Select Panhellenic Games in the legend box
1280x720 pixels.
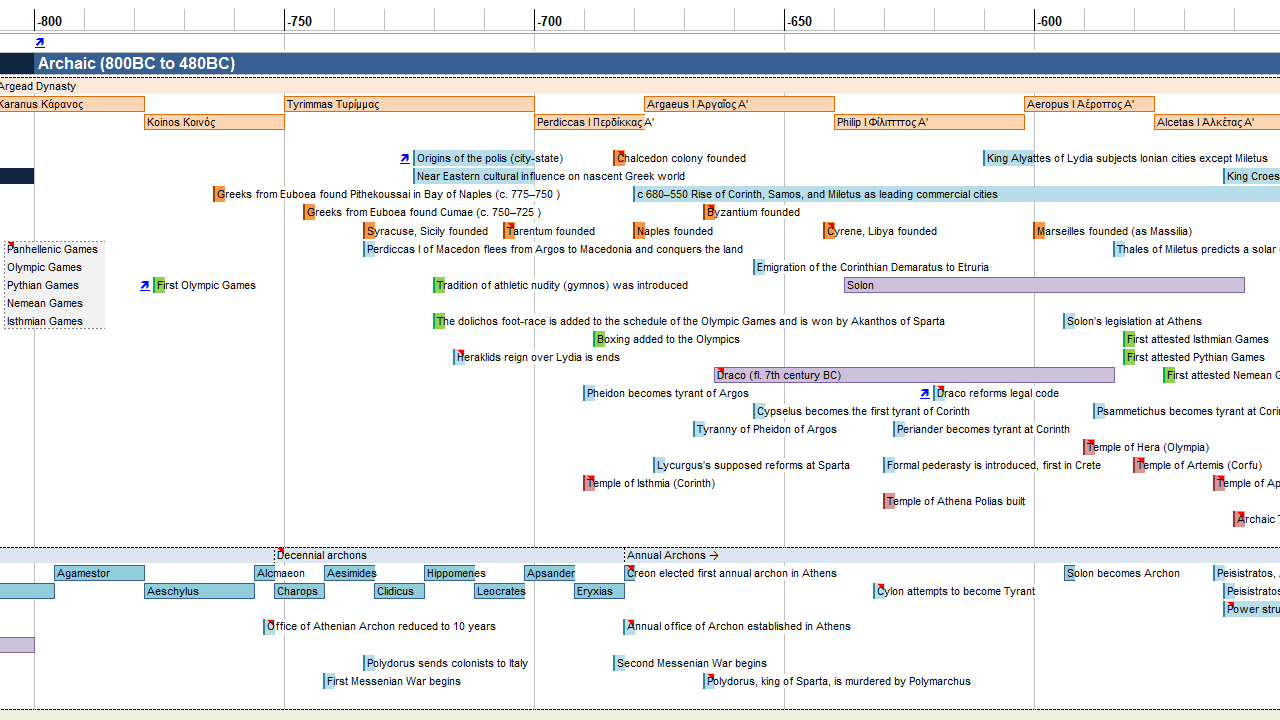click(52, 250)
